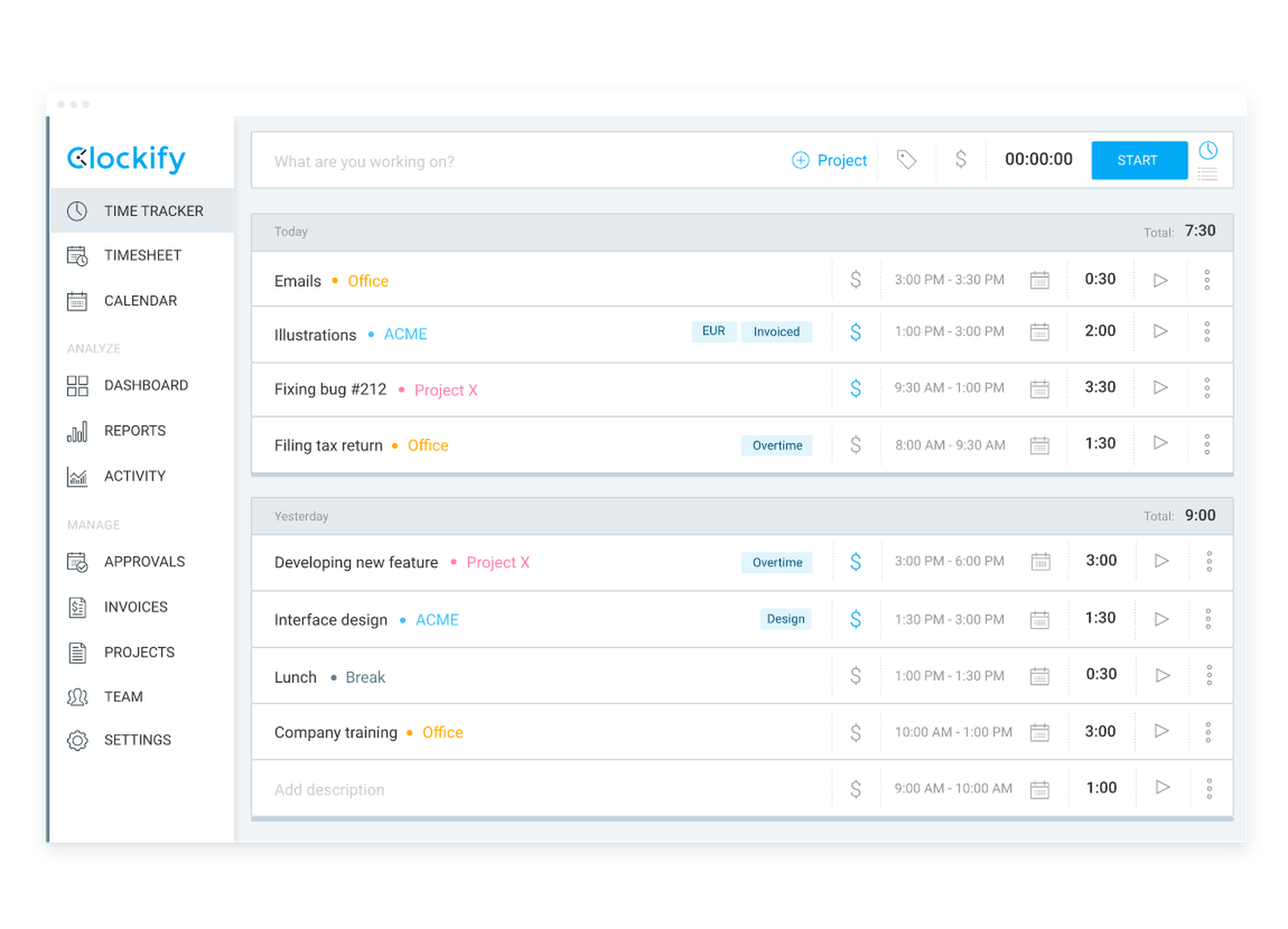Toggle billable status on Interface design entry
Viewport: 1288px width, 929px height.
(x=855, y=618)
